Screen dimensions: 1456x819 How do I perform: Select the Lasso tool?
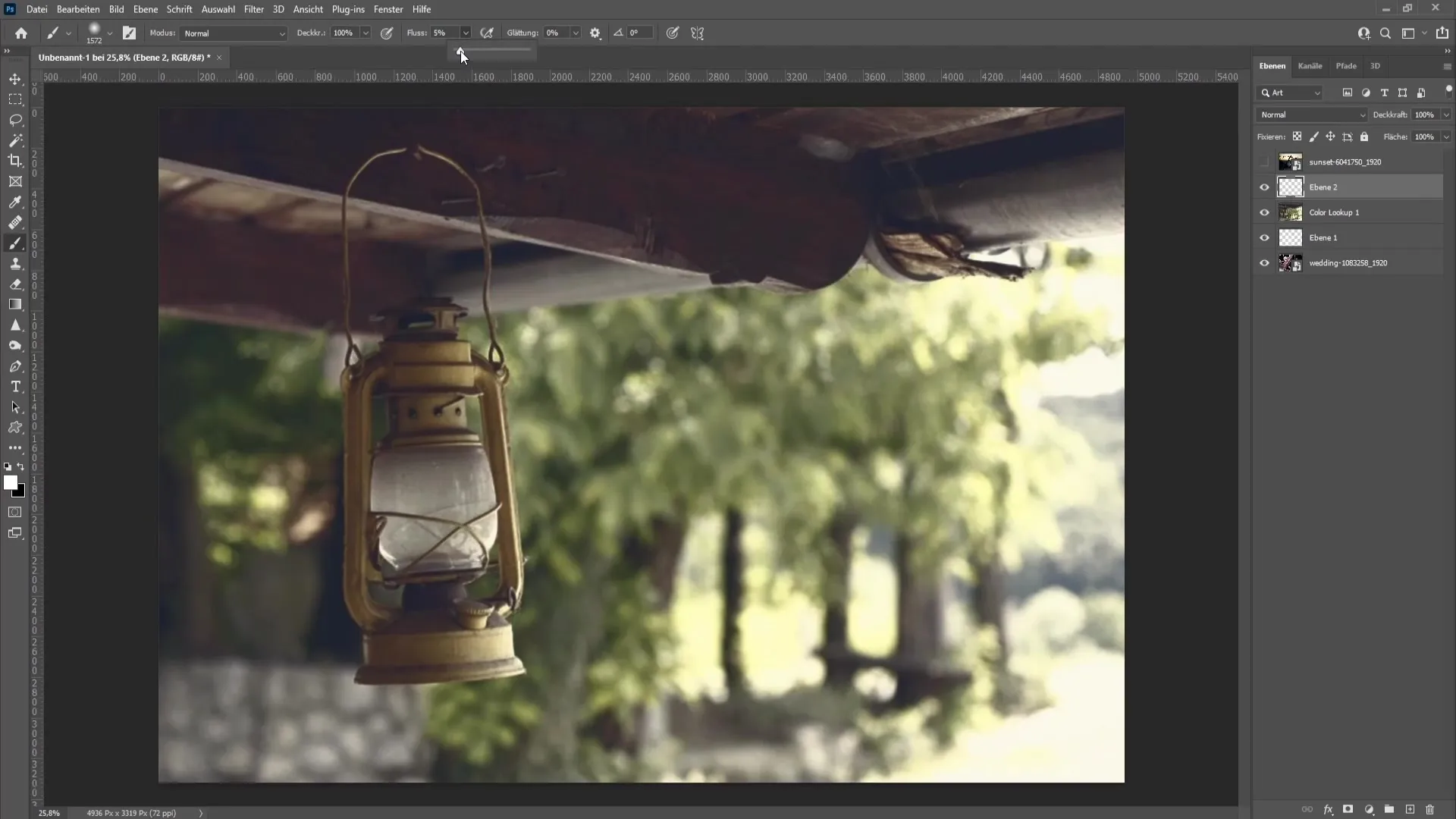tap(15, 119)
